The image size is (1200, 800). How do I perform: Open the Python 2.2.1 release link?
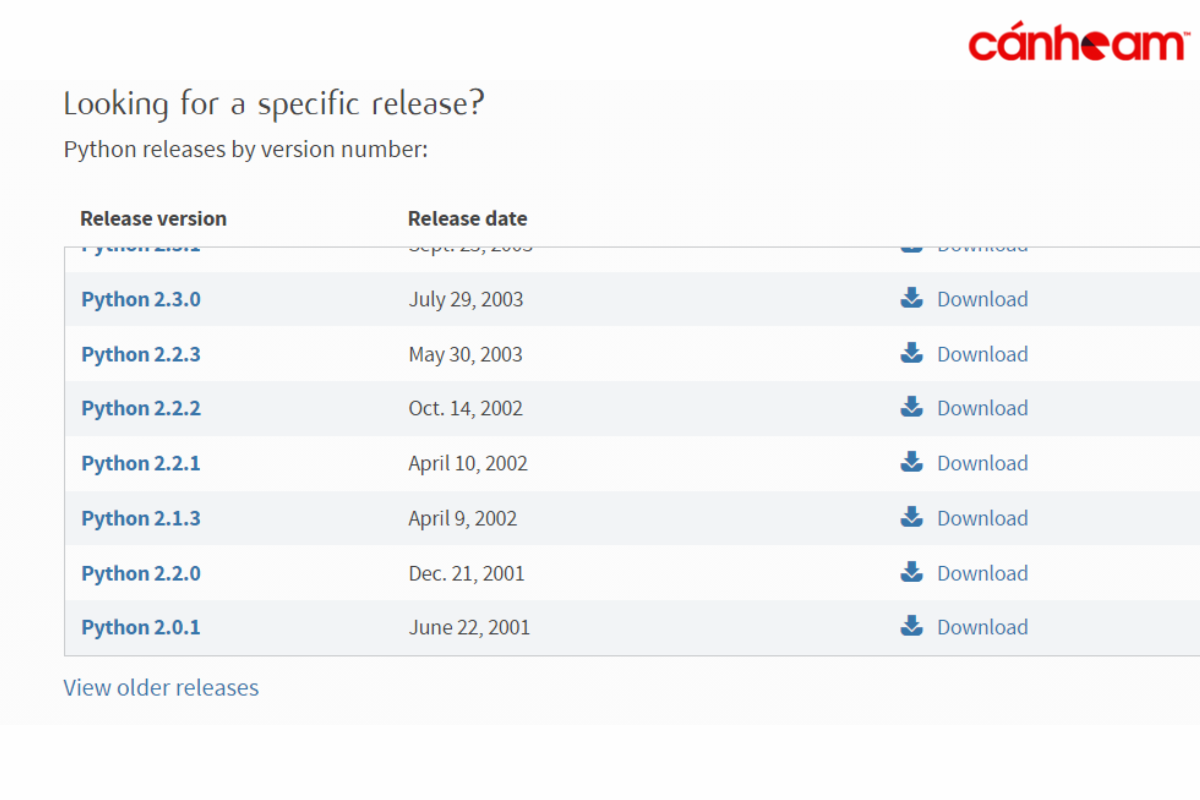point(141,463)
